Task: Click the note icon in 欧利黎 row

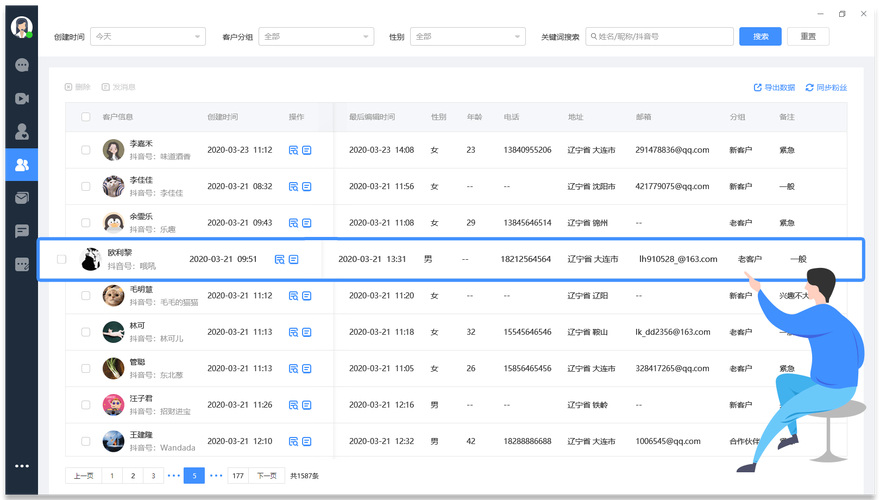Action: pos(294,259)
